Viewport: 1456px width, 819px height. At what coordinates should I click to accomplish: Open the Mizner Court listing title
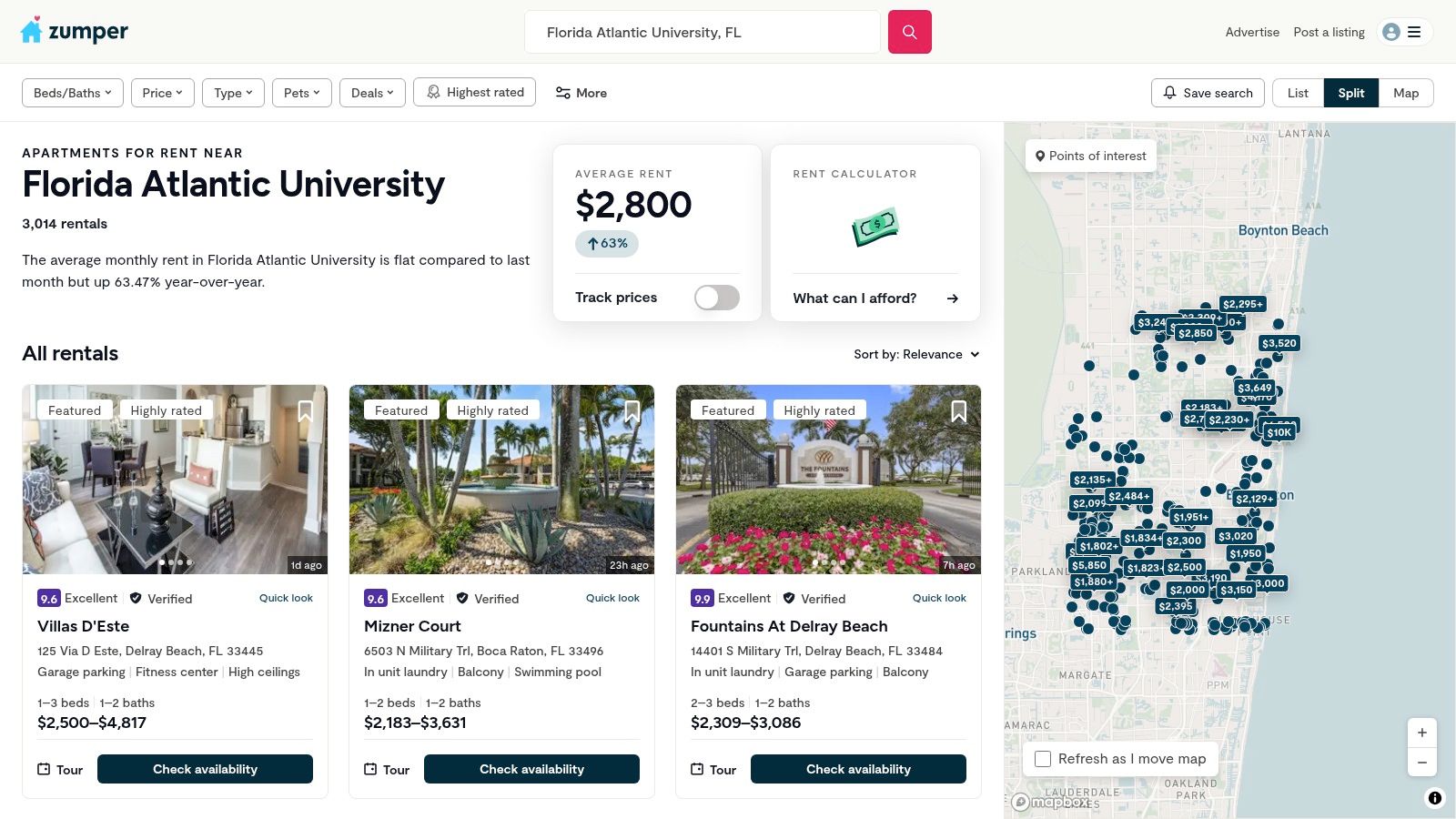point(412,626)
